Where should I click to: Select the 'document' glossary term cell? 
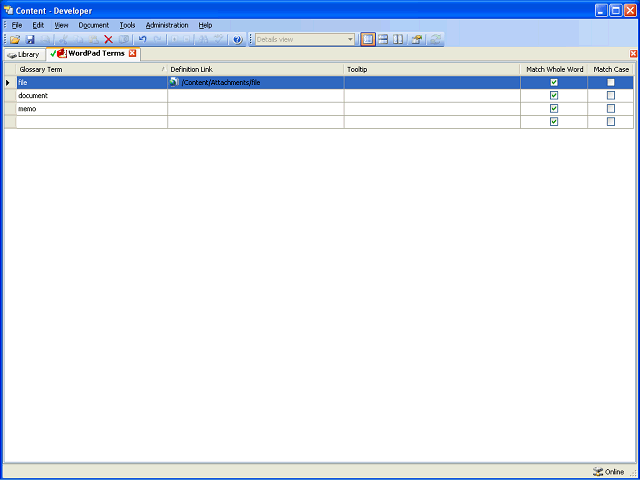coord(92,96)
